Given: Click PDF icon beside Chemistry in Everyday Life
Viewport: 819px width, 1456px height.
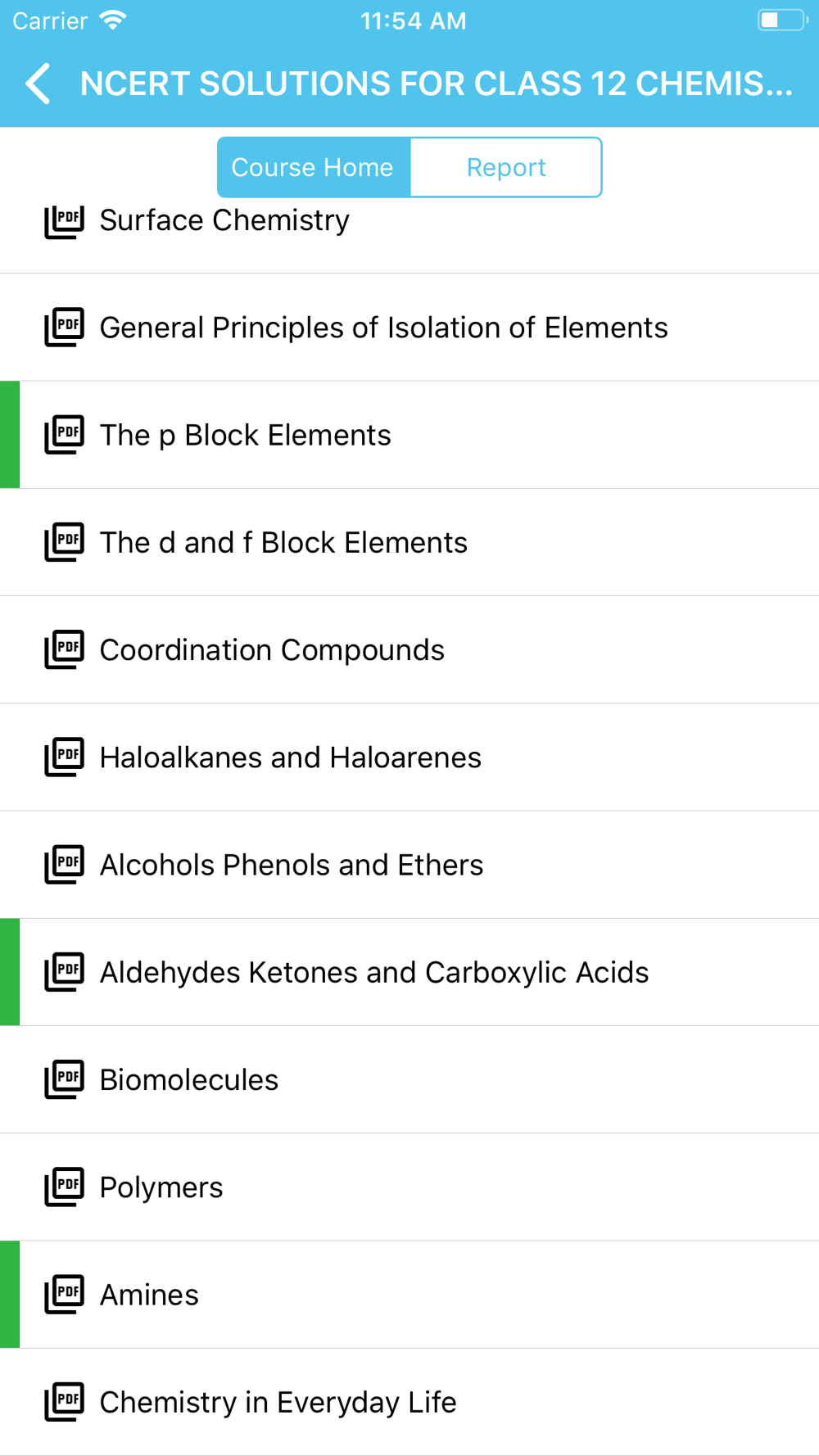Looking at the screenshot, I should [x=64, y=1402].
